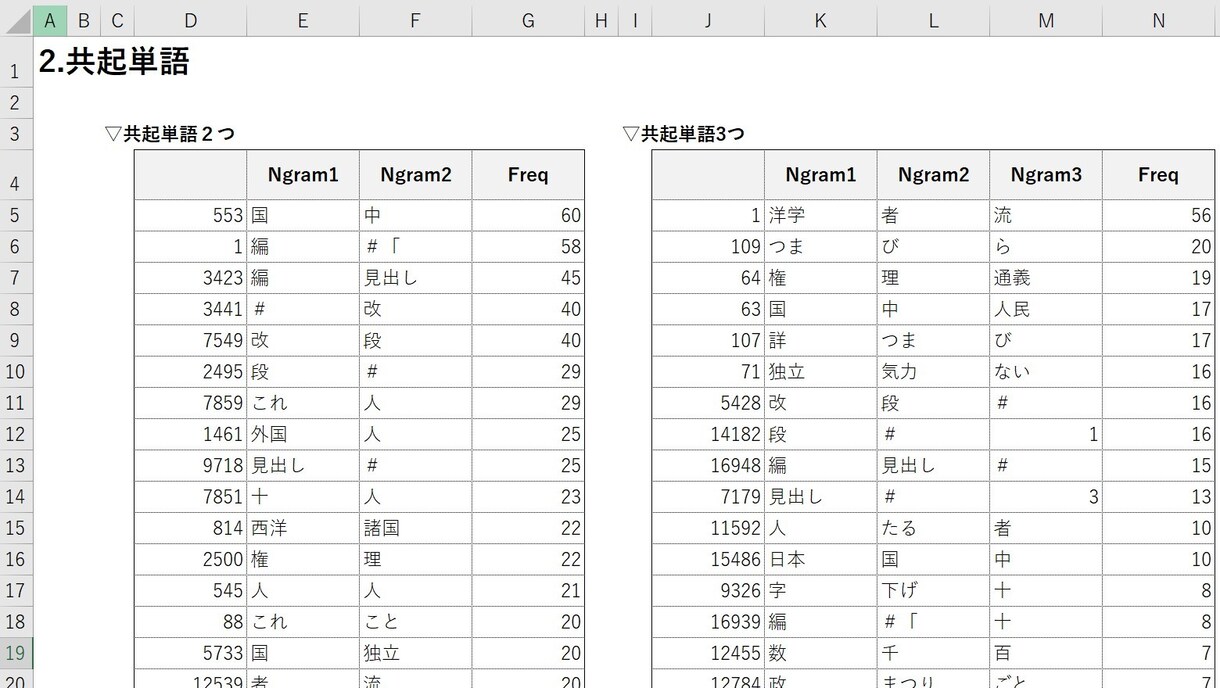Click Freq header in column G

(528, 175)
